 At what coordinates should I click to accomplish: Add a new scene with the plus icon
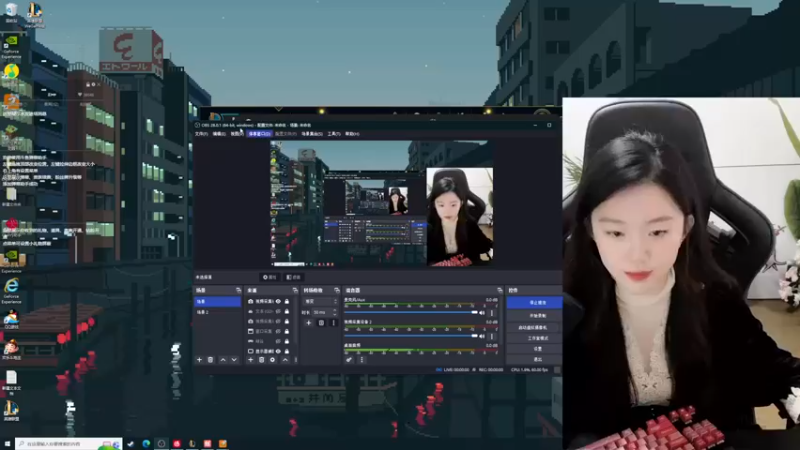199,360
